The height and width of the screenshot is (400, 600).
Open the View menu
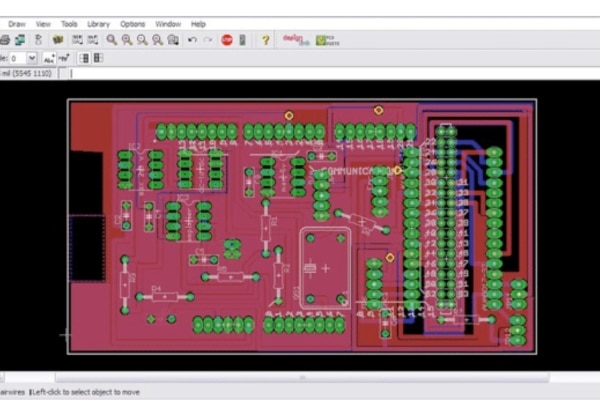tap(43, 24)
